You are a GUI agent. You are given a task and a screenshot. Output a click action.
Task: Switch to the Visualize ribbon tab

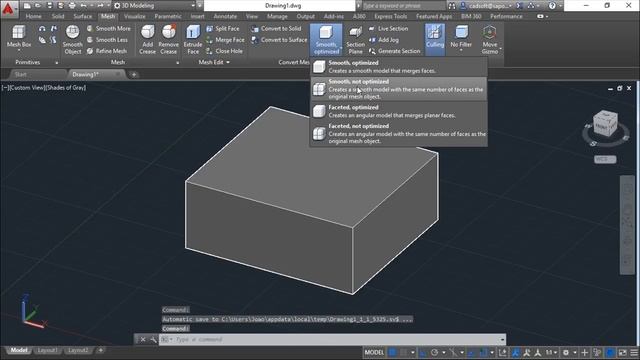(x=134, y=16)
